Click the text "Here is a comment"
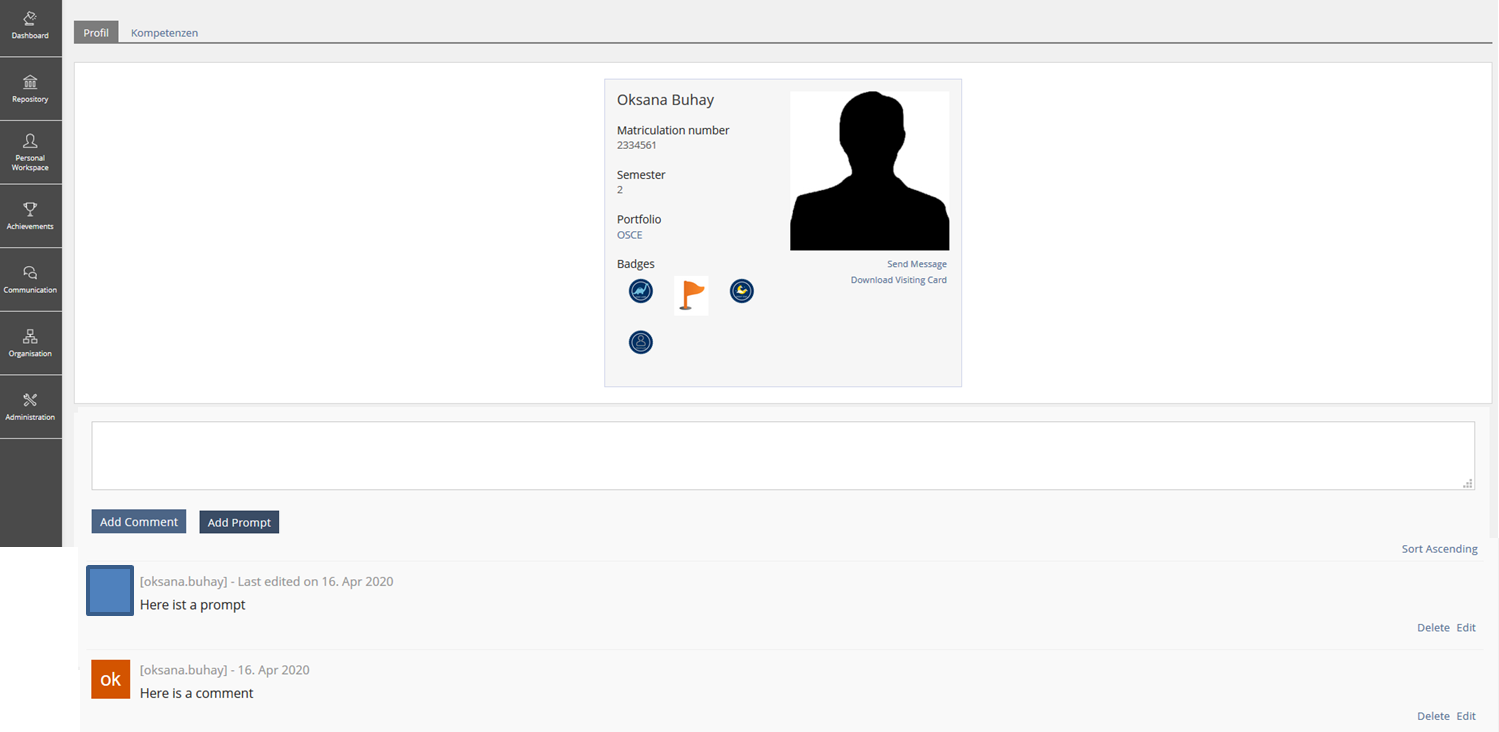Screen dimensions: 1499x732 coord(197,693)
